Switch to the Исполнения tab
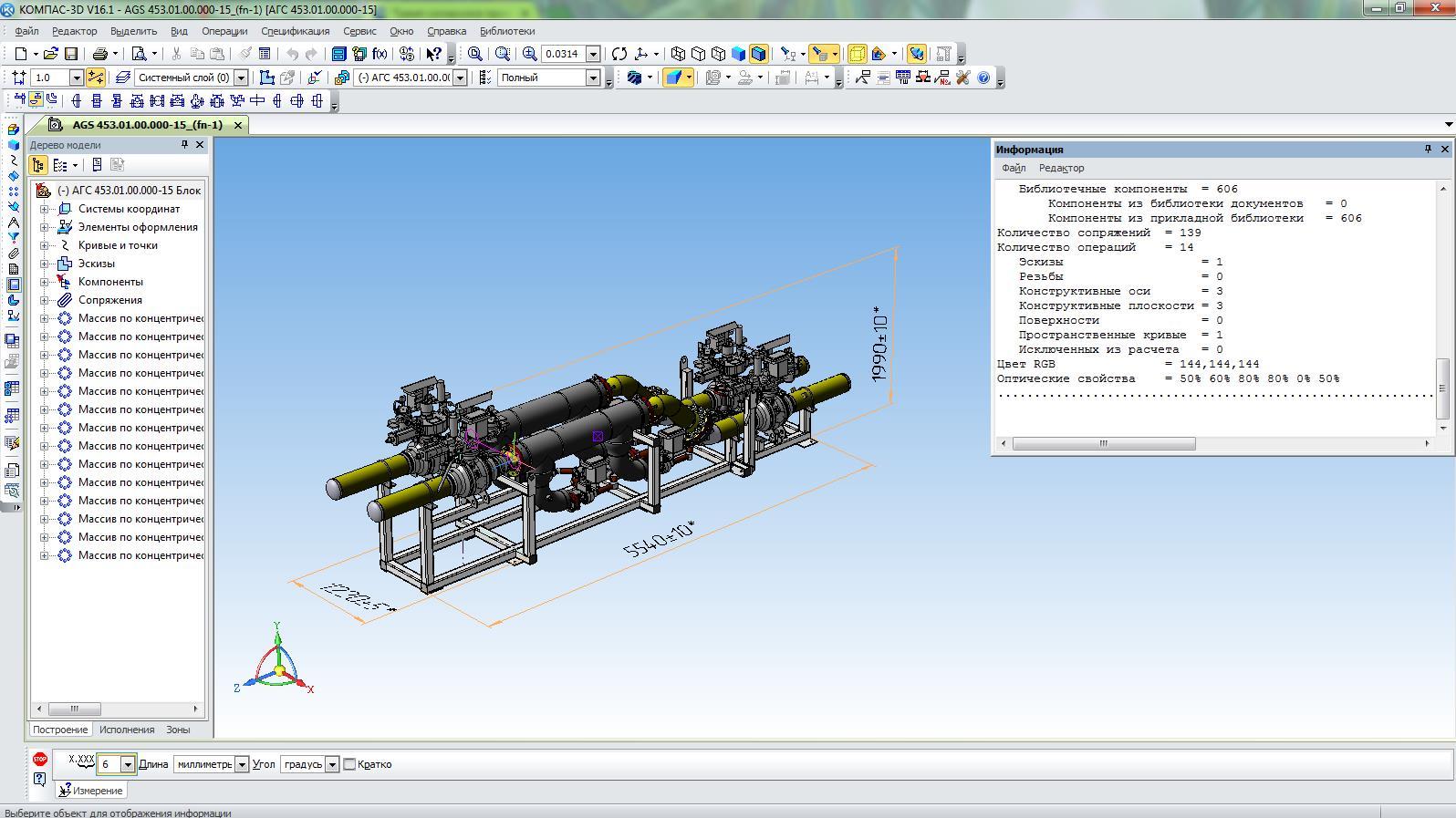Screen dimensions: 1456x818 pyautogui.click(x=127, y=730)
